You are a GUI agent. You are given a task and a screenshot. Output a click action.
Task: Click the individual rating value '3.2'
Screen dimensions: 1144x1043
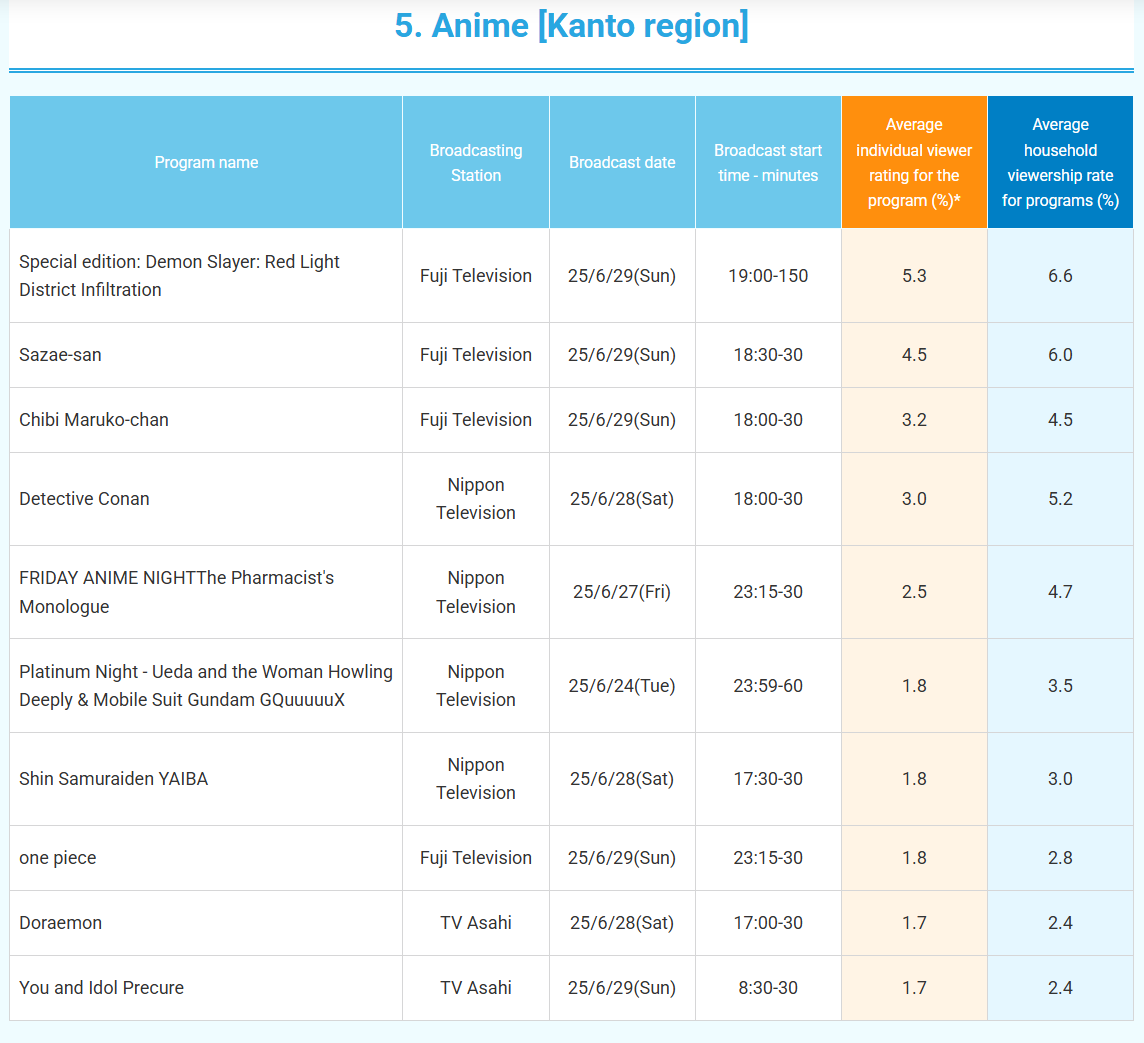point(914,420)
